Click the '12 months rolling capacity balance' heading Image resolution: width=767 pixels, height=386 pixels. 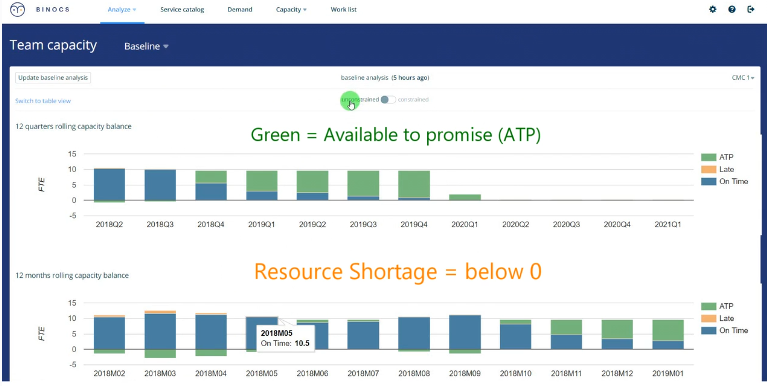[x=72, y=275]
